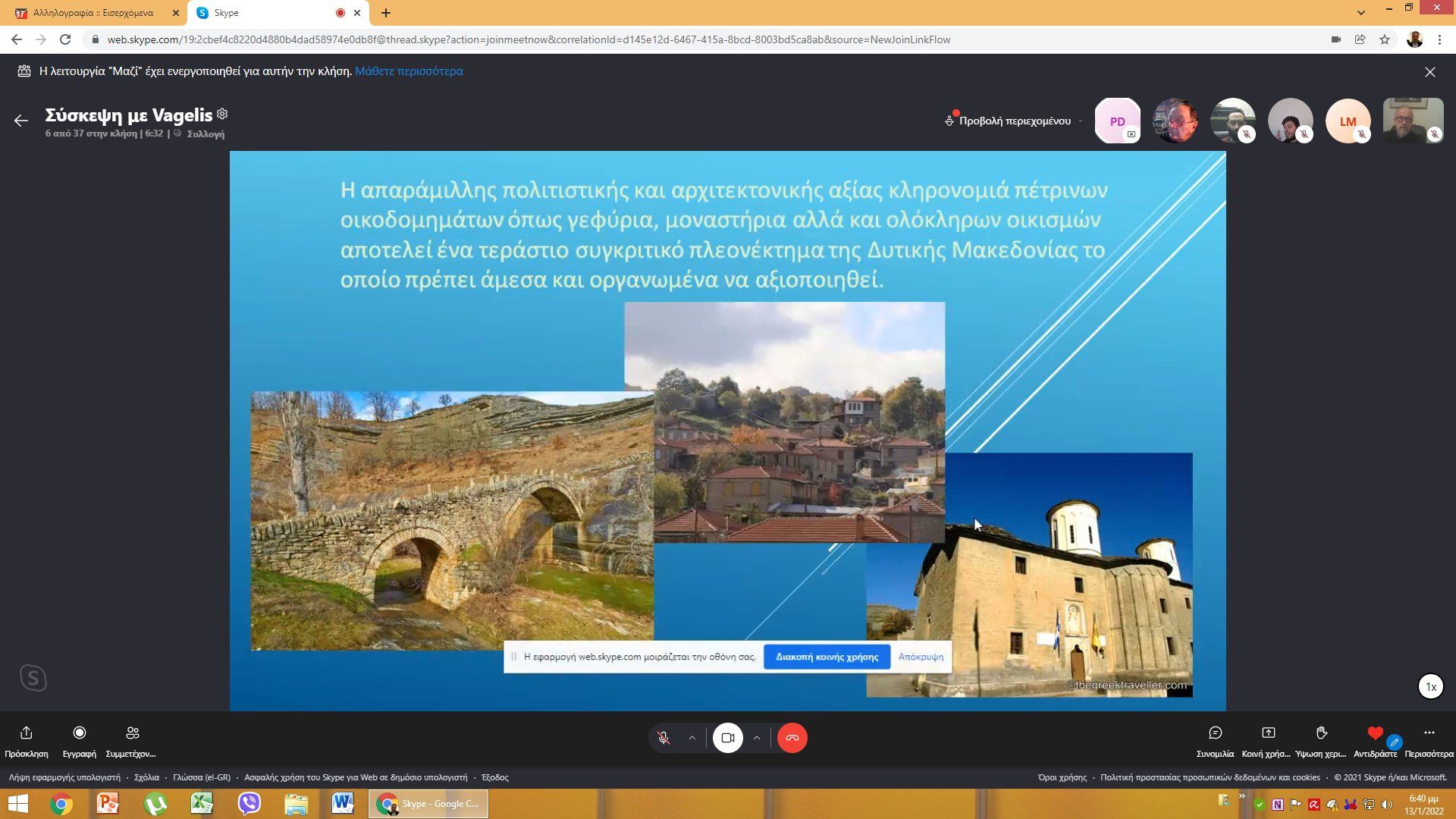Toggle the muted microphone button
This screenshot has height=819, width=1456.
pyautogui.click(x=664, y=738)
